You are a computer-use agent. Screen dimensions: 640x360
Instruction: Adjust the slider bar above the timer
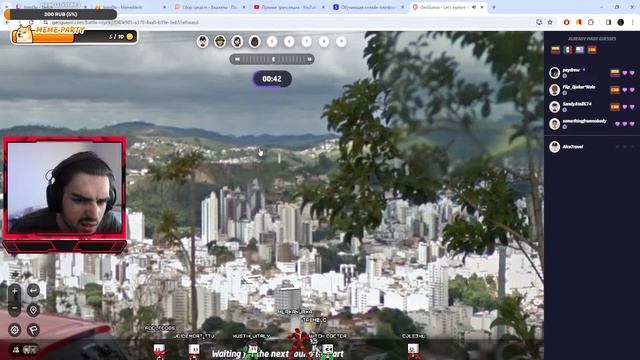point(272,59)
